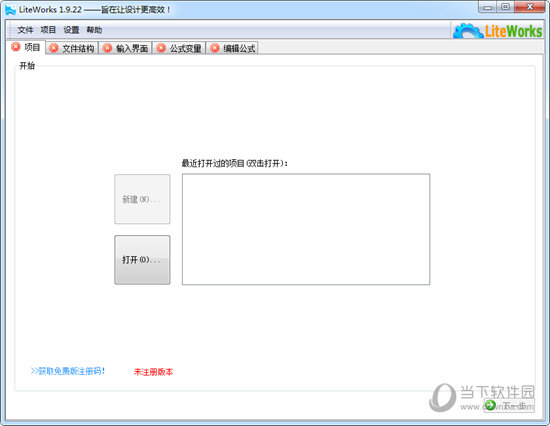Close the LiteWorks window
This screenshot has height=426, width=550.
point(529,7)
